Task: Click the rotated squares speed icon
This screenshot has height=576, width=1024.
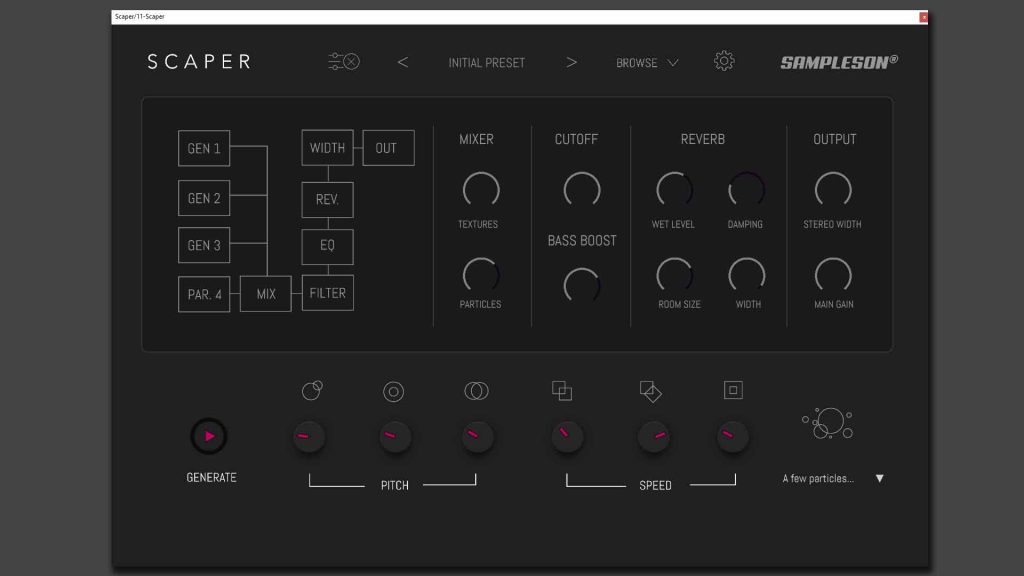Action: (x=650, y=391)
